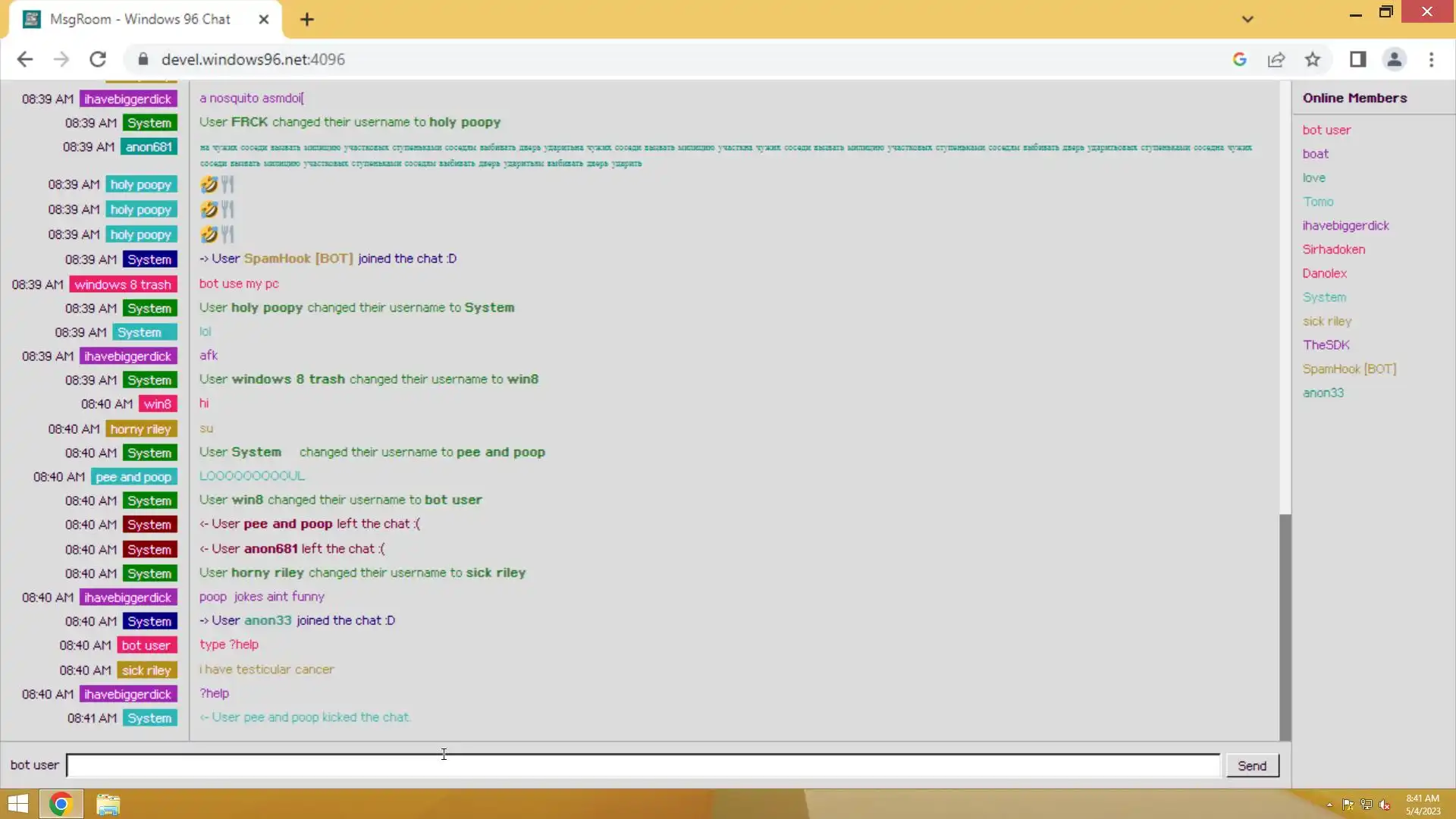
Task: Open a new browser tab
Action: [x=307, y=20]
